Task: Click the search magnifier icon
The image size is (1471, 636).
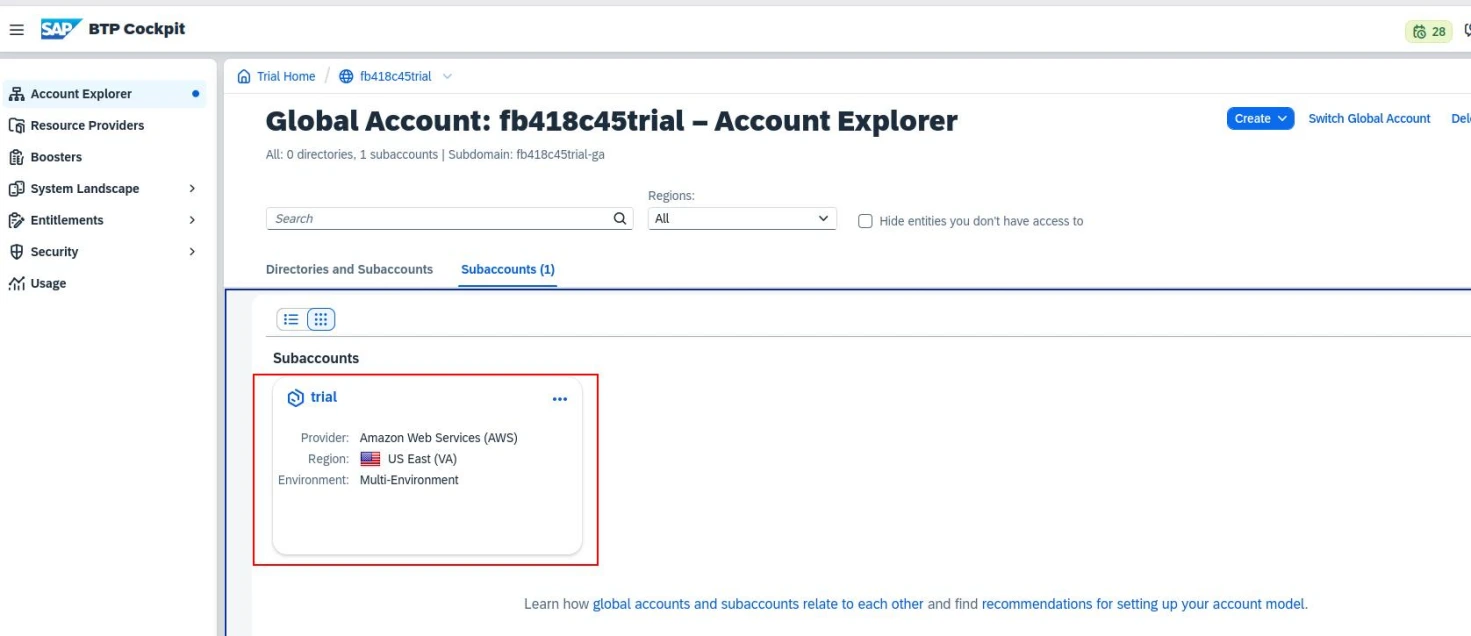Action: (x=620, y=219)
